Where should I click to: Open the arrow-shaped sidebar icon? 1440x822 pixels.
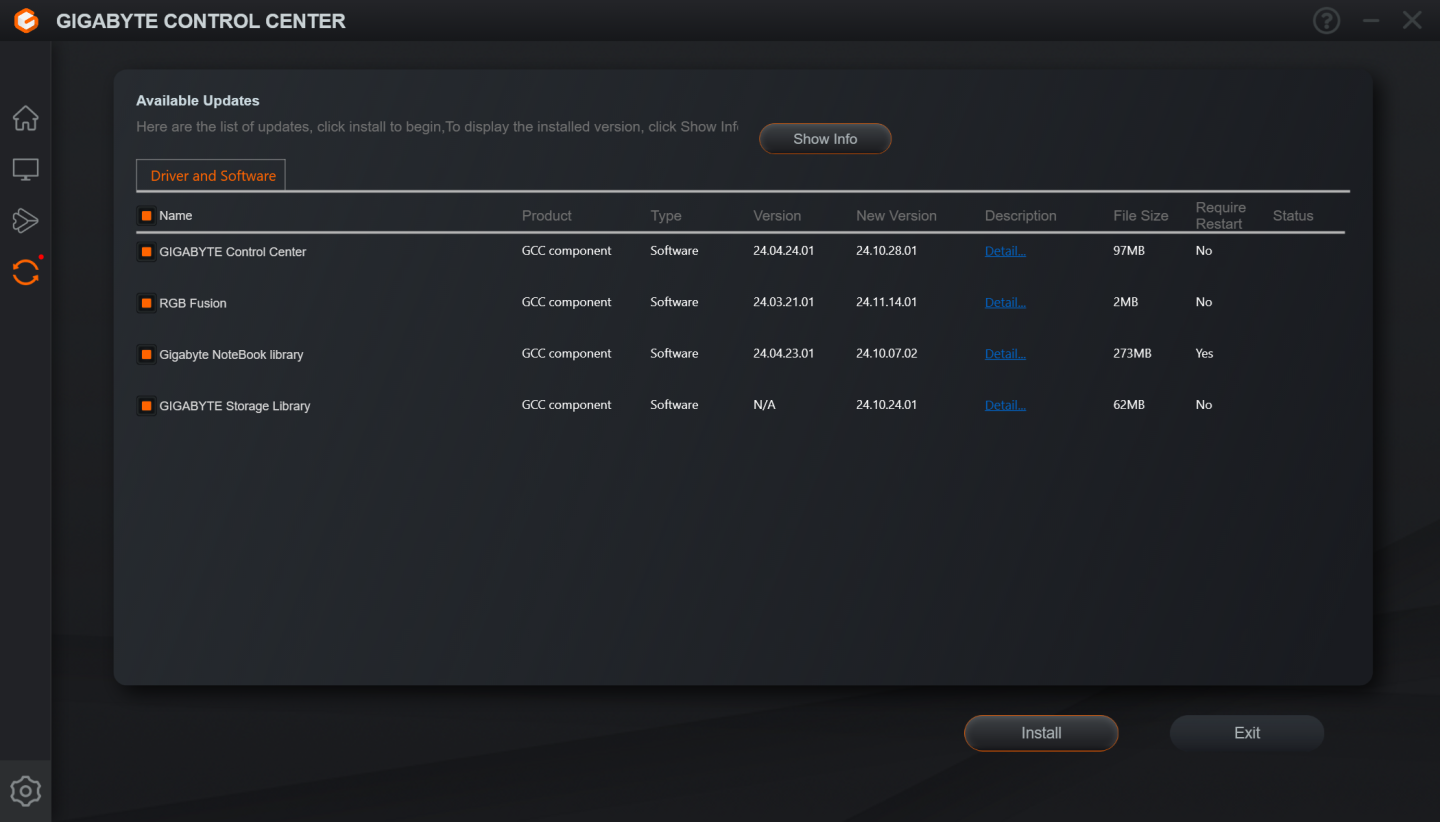26,221
